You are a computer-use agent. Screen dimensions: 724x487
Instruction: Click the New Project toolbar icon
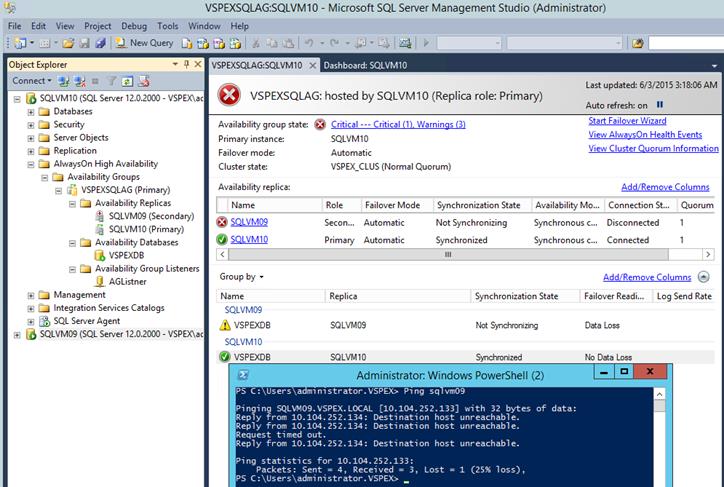click(x=20, y=43)
